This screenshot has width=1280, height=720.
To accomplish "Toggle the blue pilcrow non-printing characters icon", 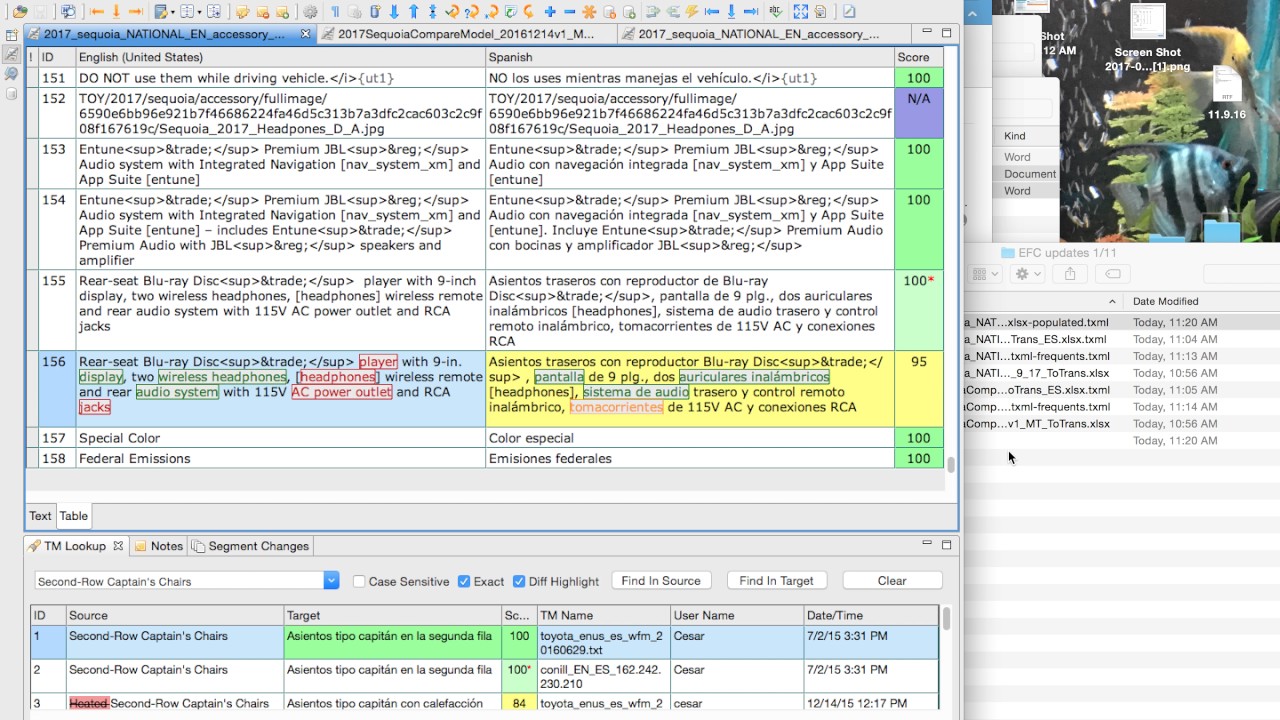I will point(335,12).
